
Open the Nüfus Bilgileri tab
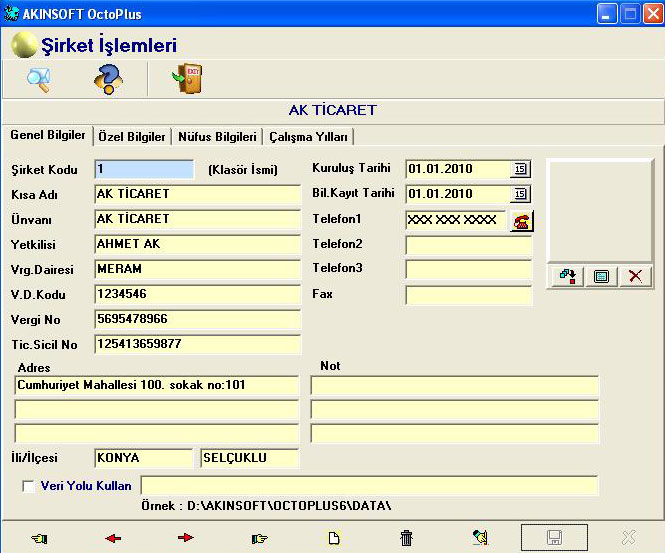coord(217,137)
